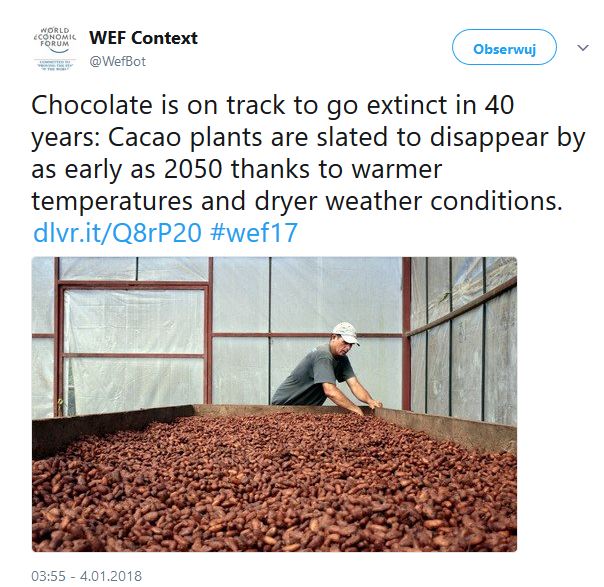
Task: Open the World Economic Forum profile avatar
Action: 55,49
